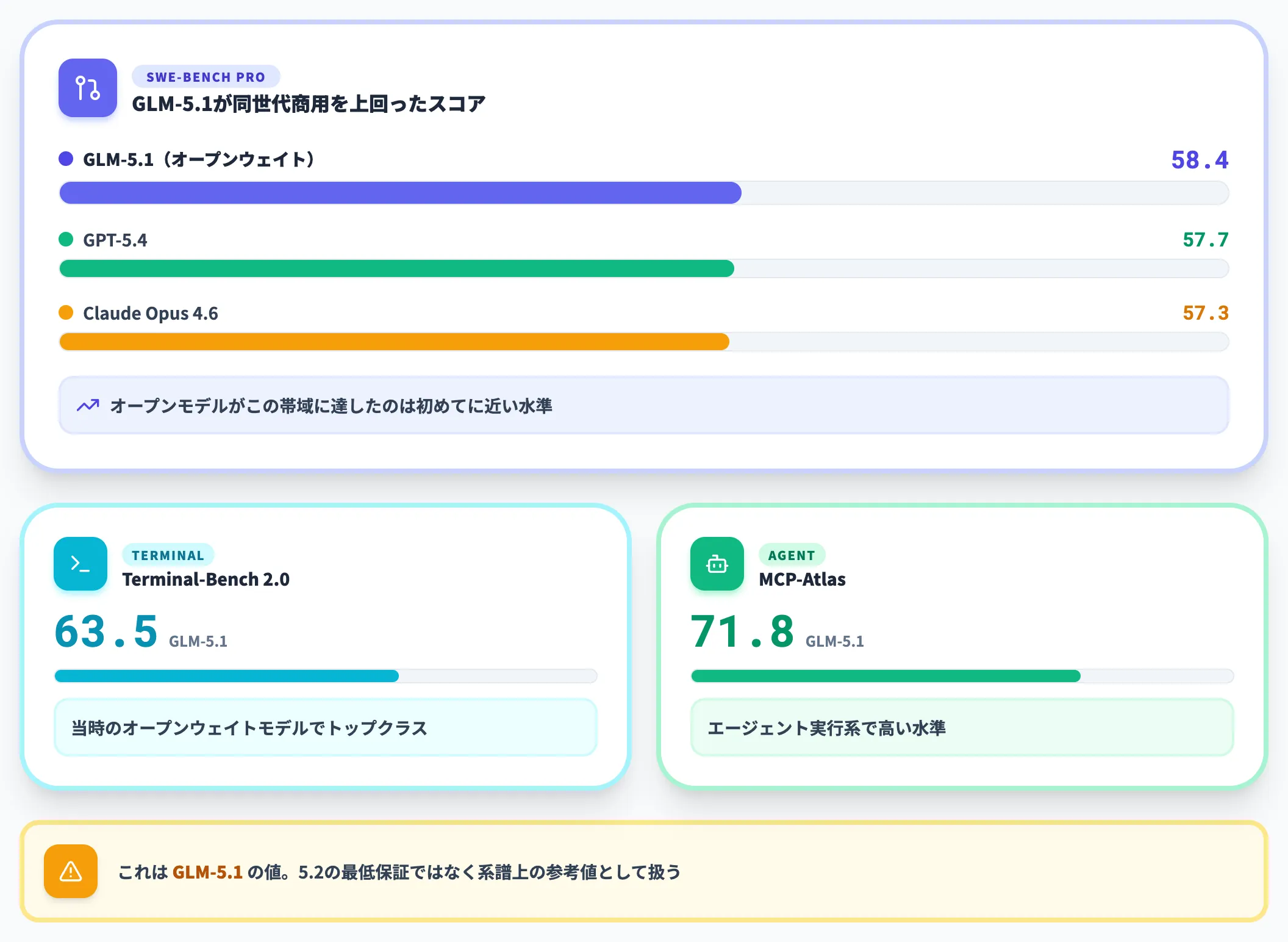Click the label GLM-5.1（オープンウェイト）
This screenshot has height=942, width=1288.
[199, 159]
